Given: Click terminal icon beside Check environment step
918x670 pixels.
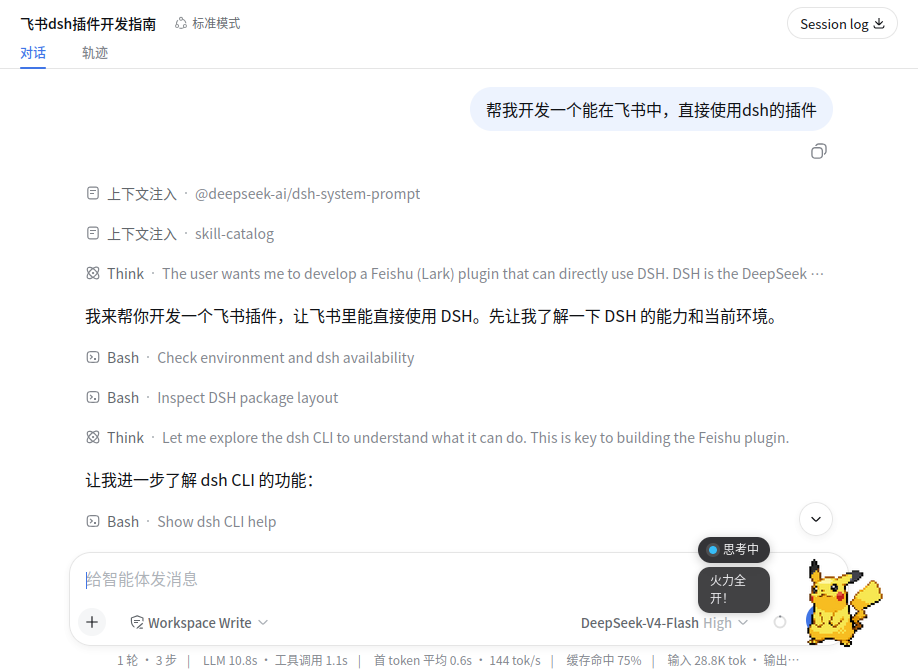Looking at the screenshot, I should pyautogui.click(x=93, y=357).
